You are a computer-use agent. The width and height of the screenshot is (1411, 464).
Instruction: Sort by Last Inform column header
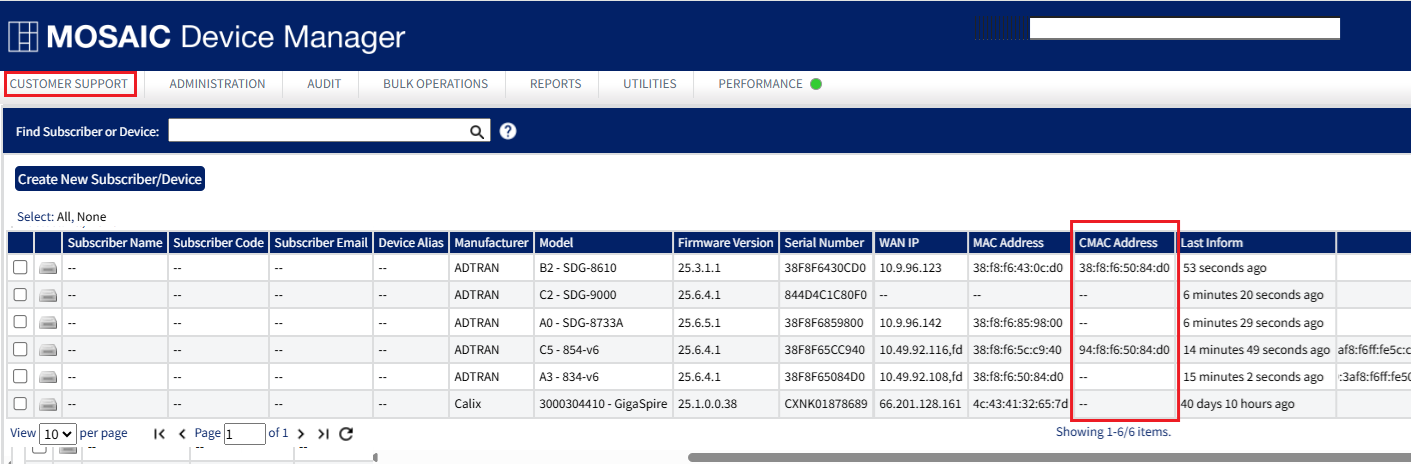1212,243
